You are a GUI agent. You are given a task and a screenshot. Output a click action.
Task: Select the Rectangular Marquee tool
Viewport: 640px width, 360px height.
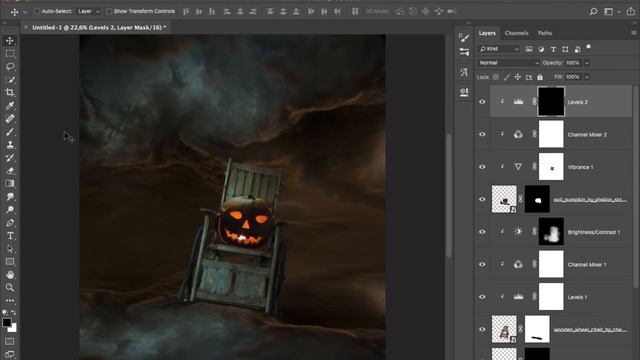(x=10, y=53)
